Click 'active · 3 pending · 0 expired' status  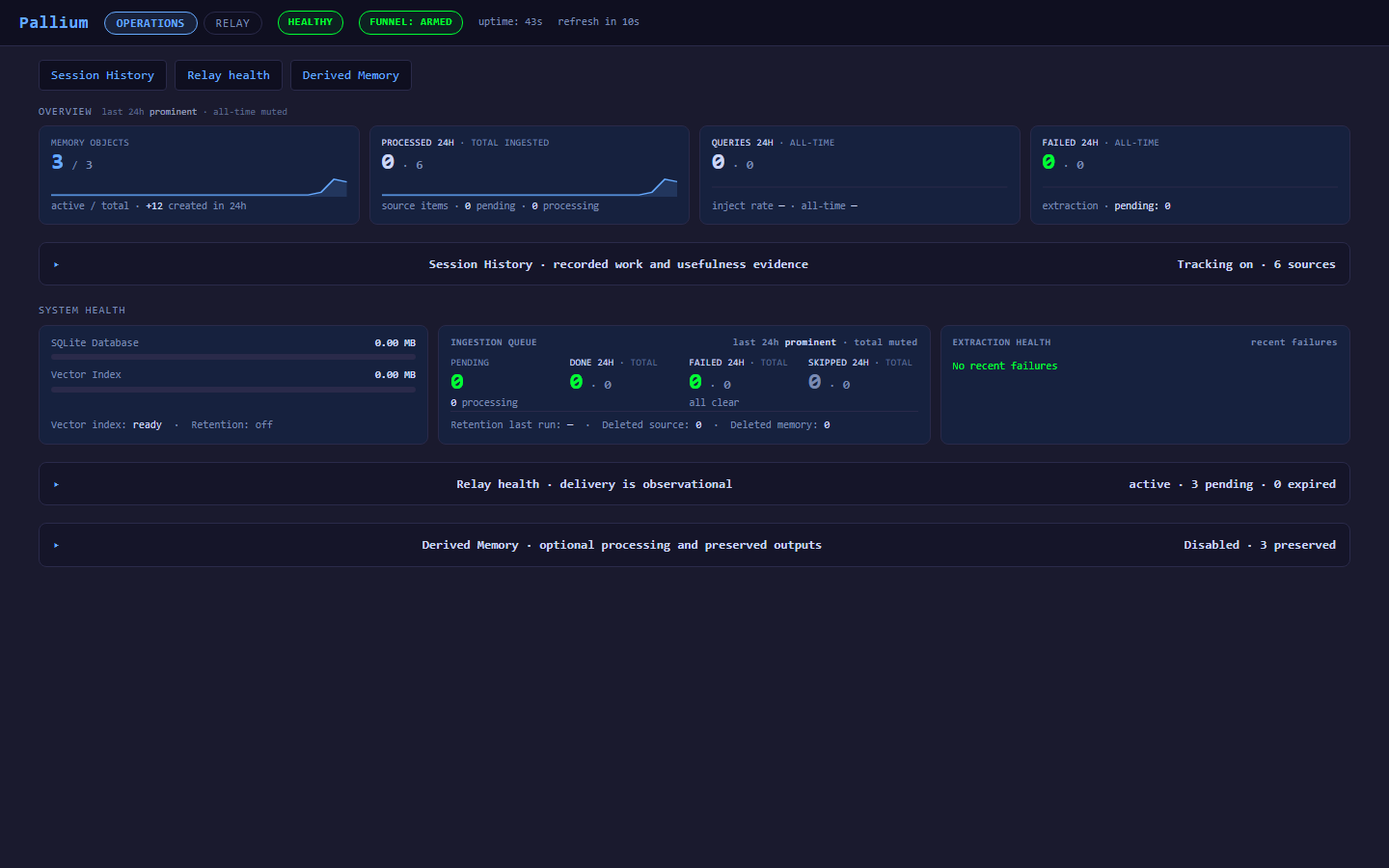pos(1233,484)
